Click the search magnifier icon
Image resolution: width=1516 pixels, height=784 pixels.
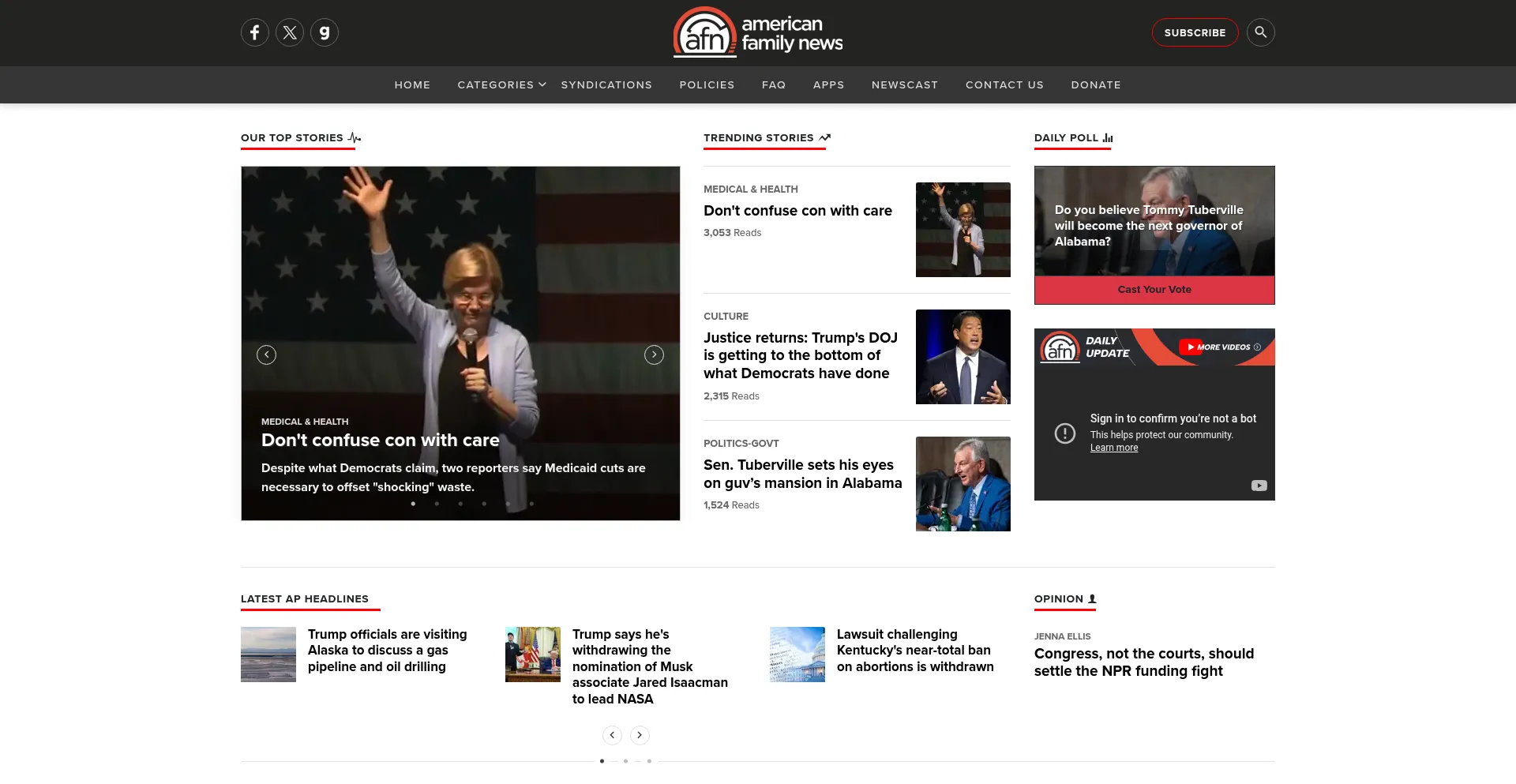1261,32
